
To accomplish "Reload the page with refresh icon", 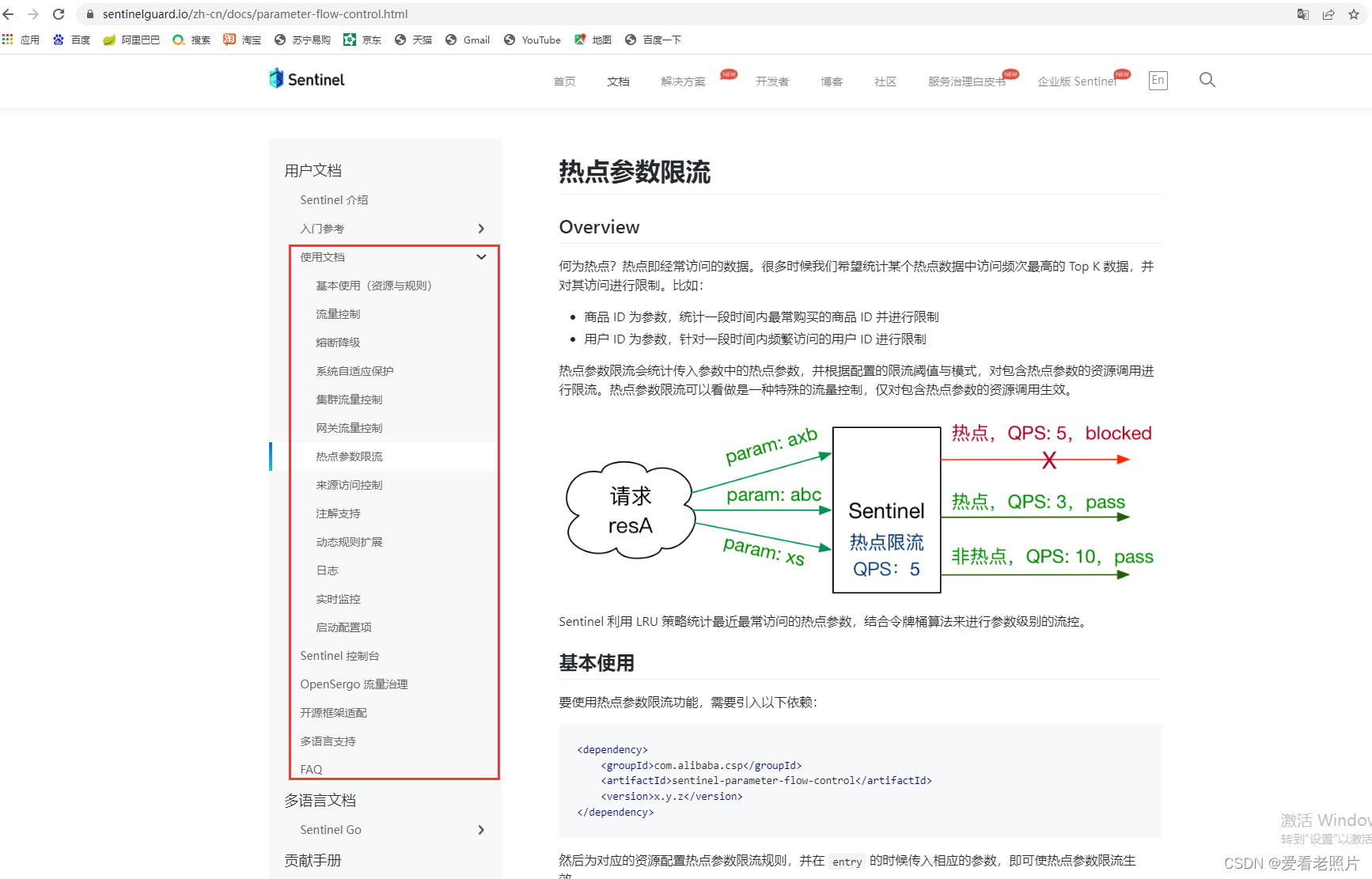I will point(59,14).
